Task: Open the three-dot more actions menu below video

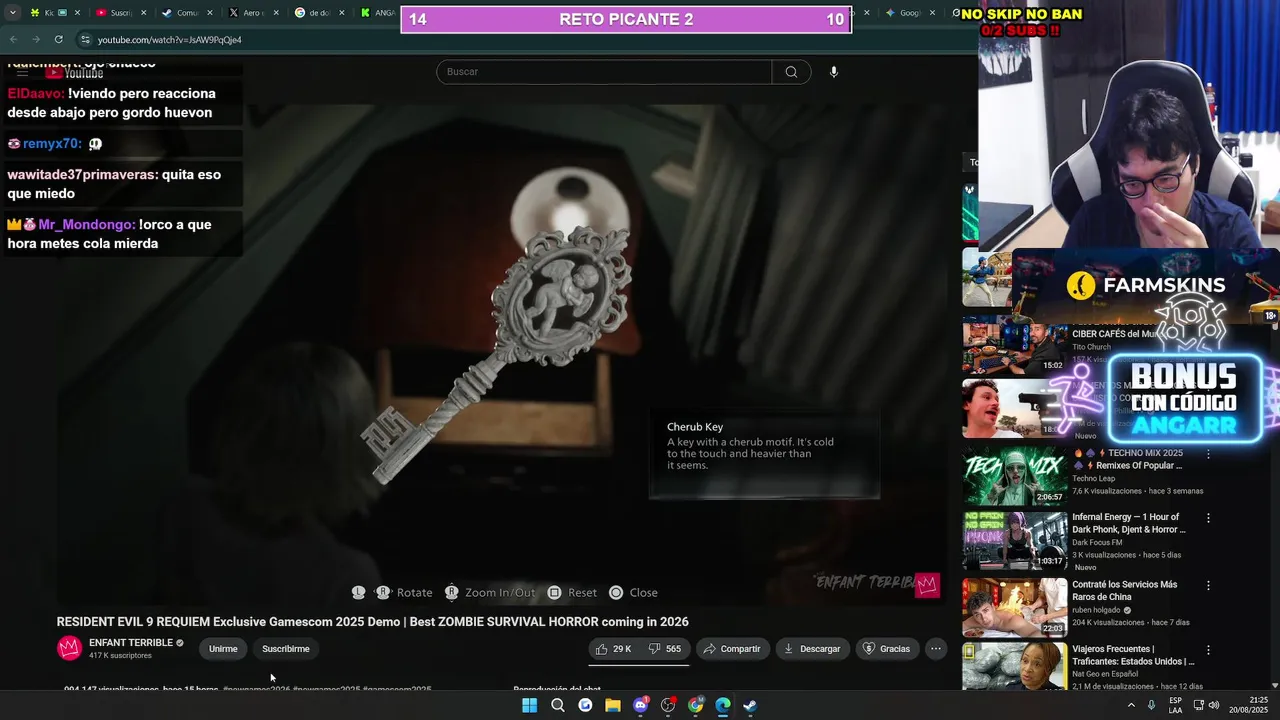Action: pos(936,649)
